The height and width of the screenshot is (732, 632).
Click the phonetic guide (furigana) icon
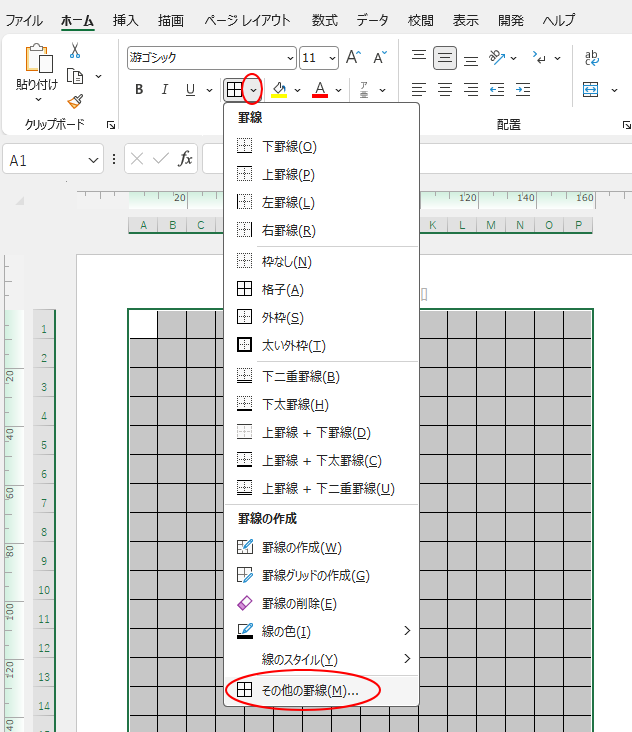pyautogui.click(x=364, y=90)
